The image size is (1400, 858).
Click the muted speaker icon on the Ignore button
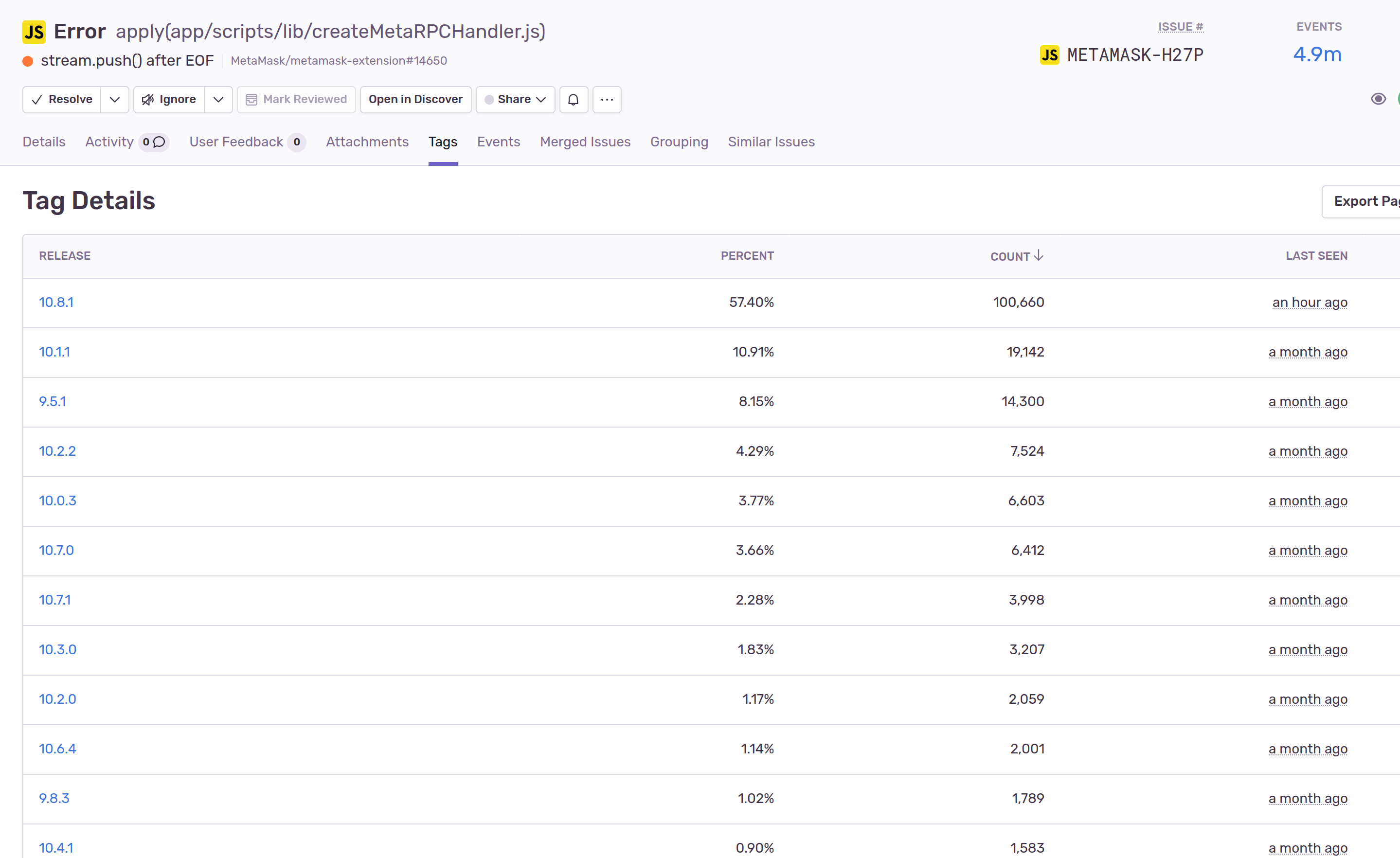(x=148, y=99)
